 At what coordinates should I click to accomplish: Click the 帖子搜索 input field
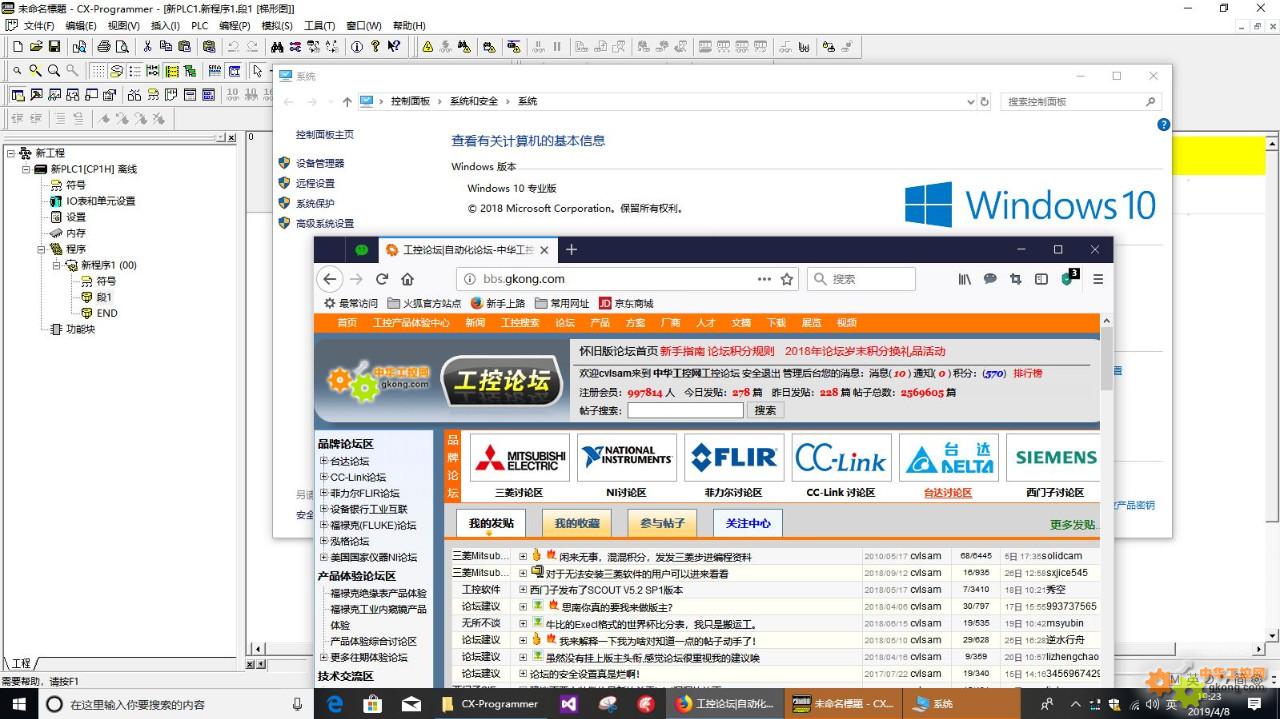pos(686,410)
